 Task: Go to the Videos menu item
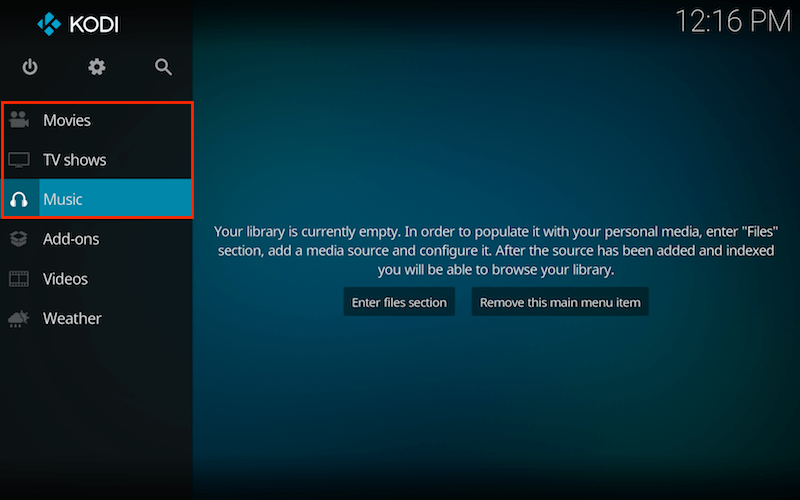point(97,279)
